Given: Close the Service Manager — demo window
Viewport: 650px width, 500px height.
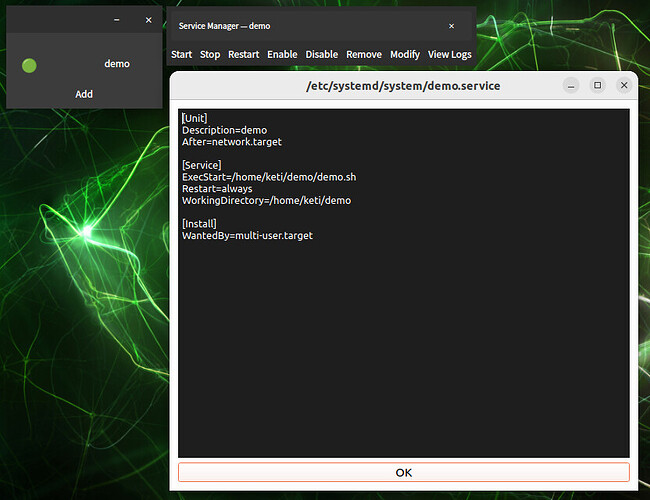Looking at the screenshot, I should click(451, 25).
